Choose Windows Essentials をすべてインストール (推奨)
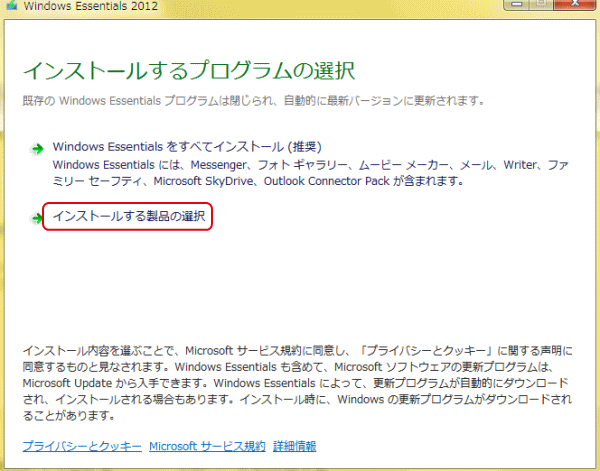The width and height of the screenshot is (600, 471). coord(187,147)
